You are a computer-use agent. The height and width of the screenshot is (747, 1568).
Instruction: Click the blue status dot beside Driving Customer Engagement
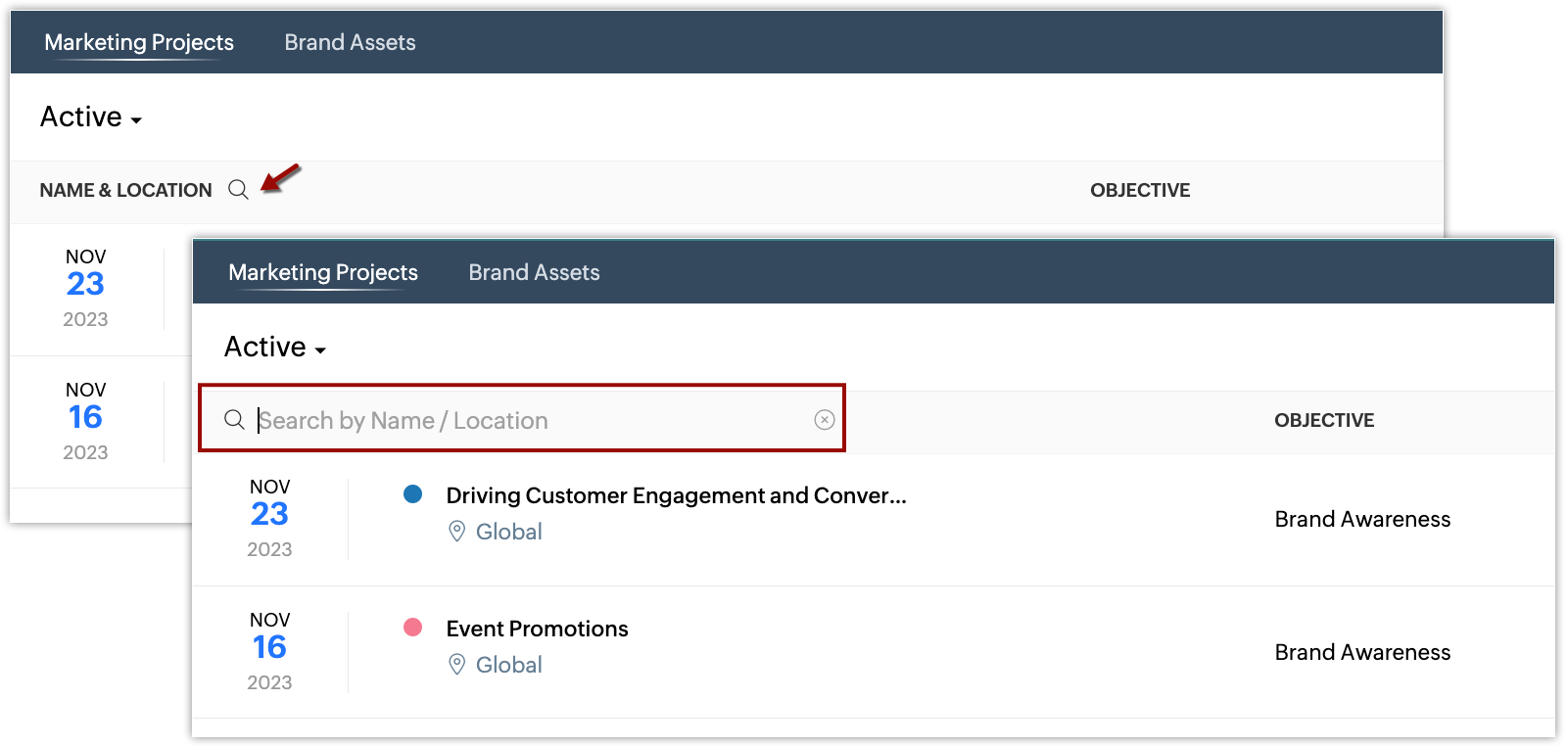pyautogui.click(x=413, y=494)
